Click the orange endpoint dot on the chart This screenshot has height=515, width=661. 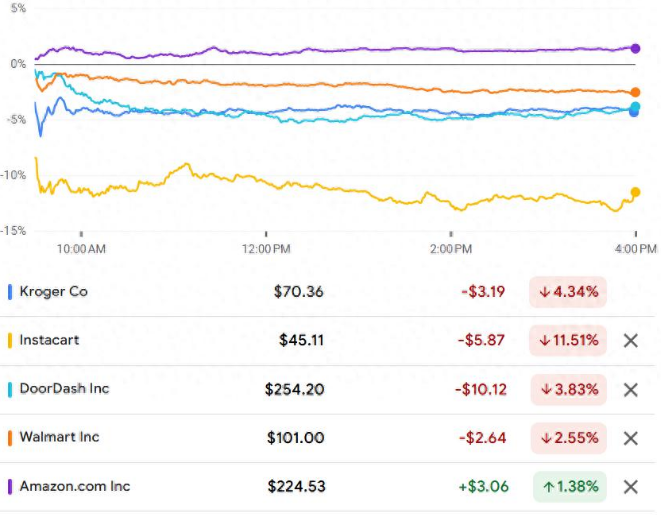(635, 92)
